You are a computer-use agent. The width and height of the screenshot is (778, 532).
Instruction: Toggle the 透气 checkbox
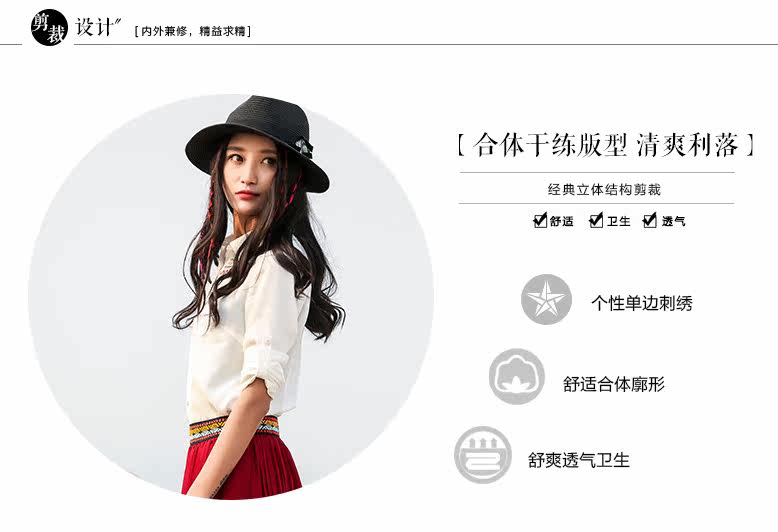tap(649, 220)
